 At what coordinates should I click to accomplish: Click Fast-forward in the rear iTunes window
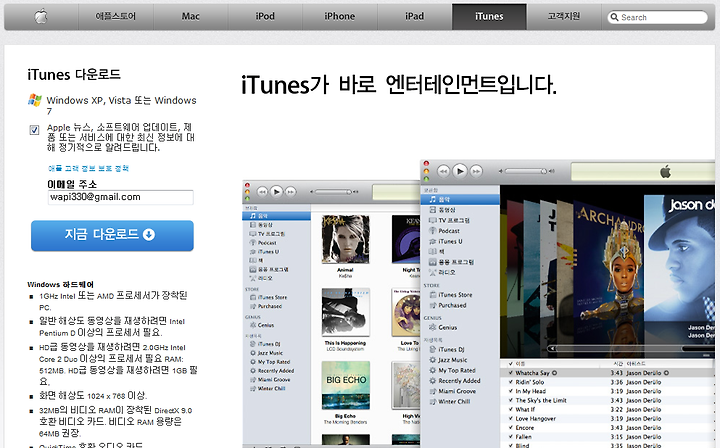[291, 192]
